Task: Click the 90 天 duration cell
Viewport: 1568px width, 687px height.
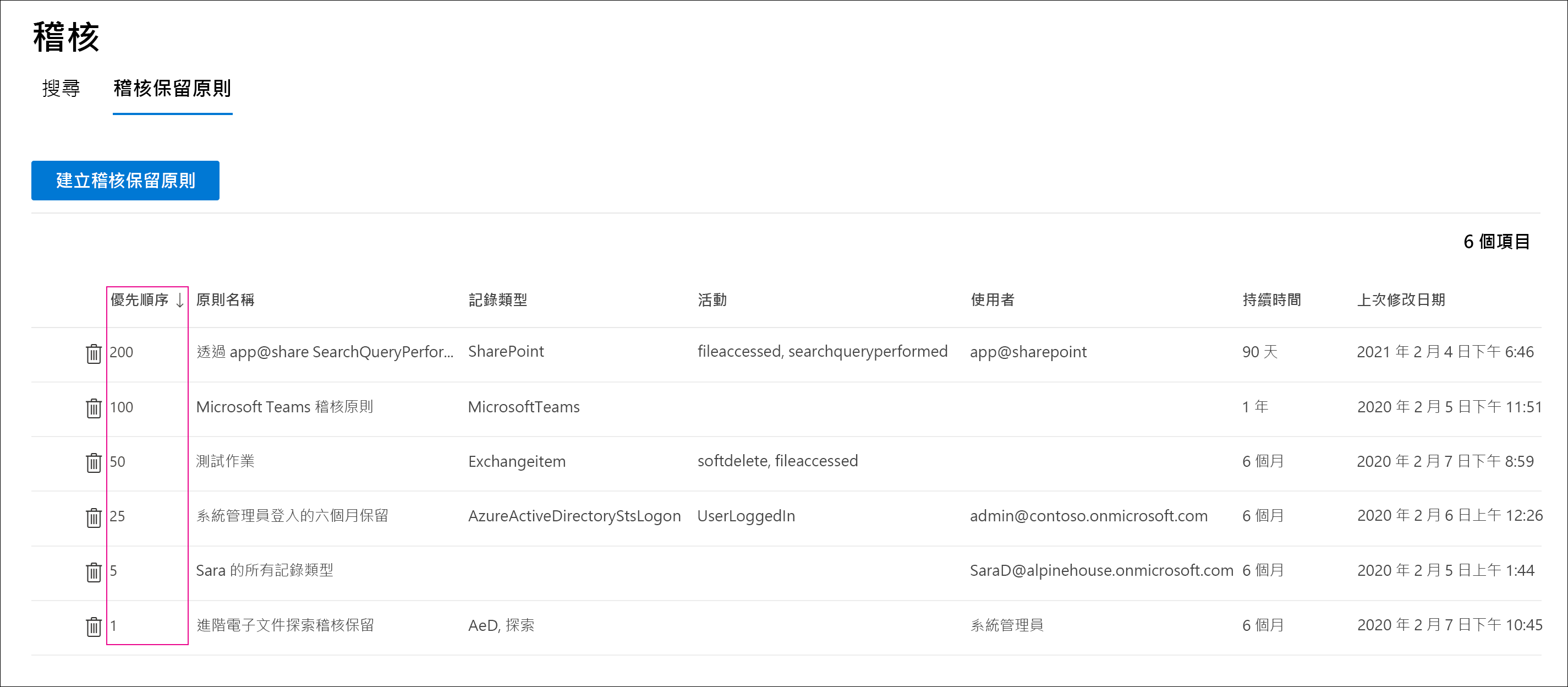Action: pos(1260,352)
